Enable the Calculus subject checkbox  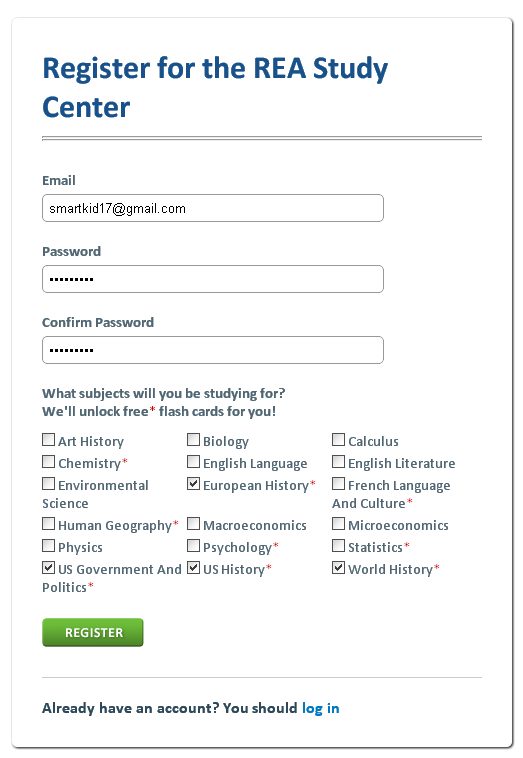tap(338, 439)
